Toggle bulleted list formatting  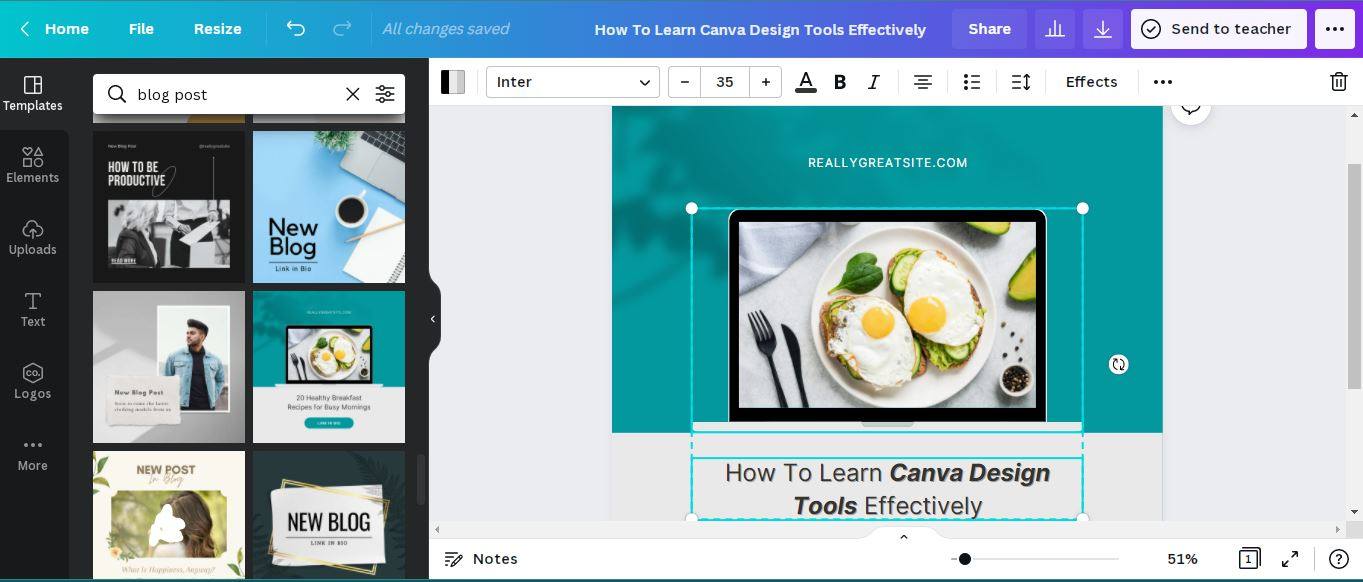[971, 82]
